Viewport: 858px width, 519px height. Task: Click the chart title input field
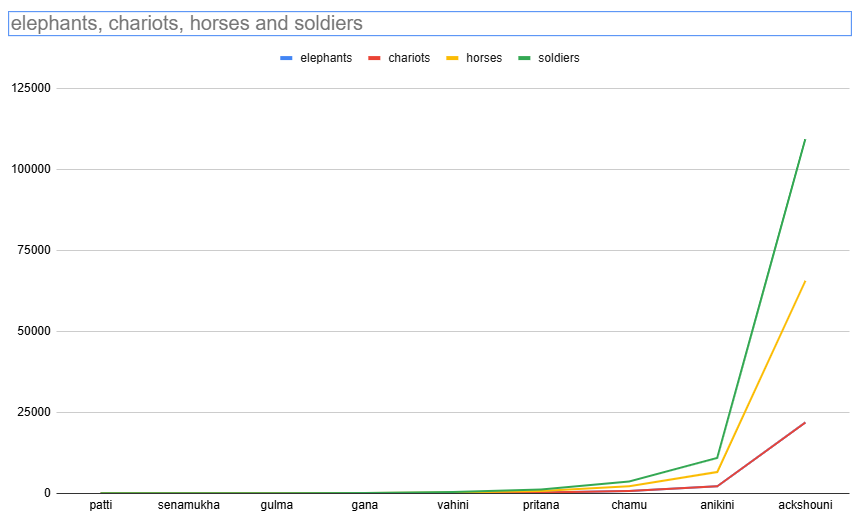(430, 24)
